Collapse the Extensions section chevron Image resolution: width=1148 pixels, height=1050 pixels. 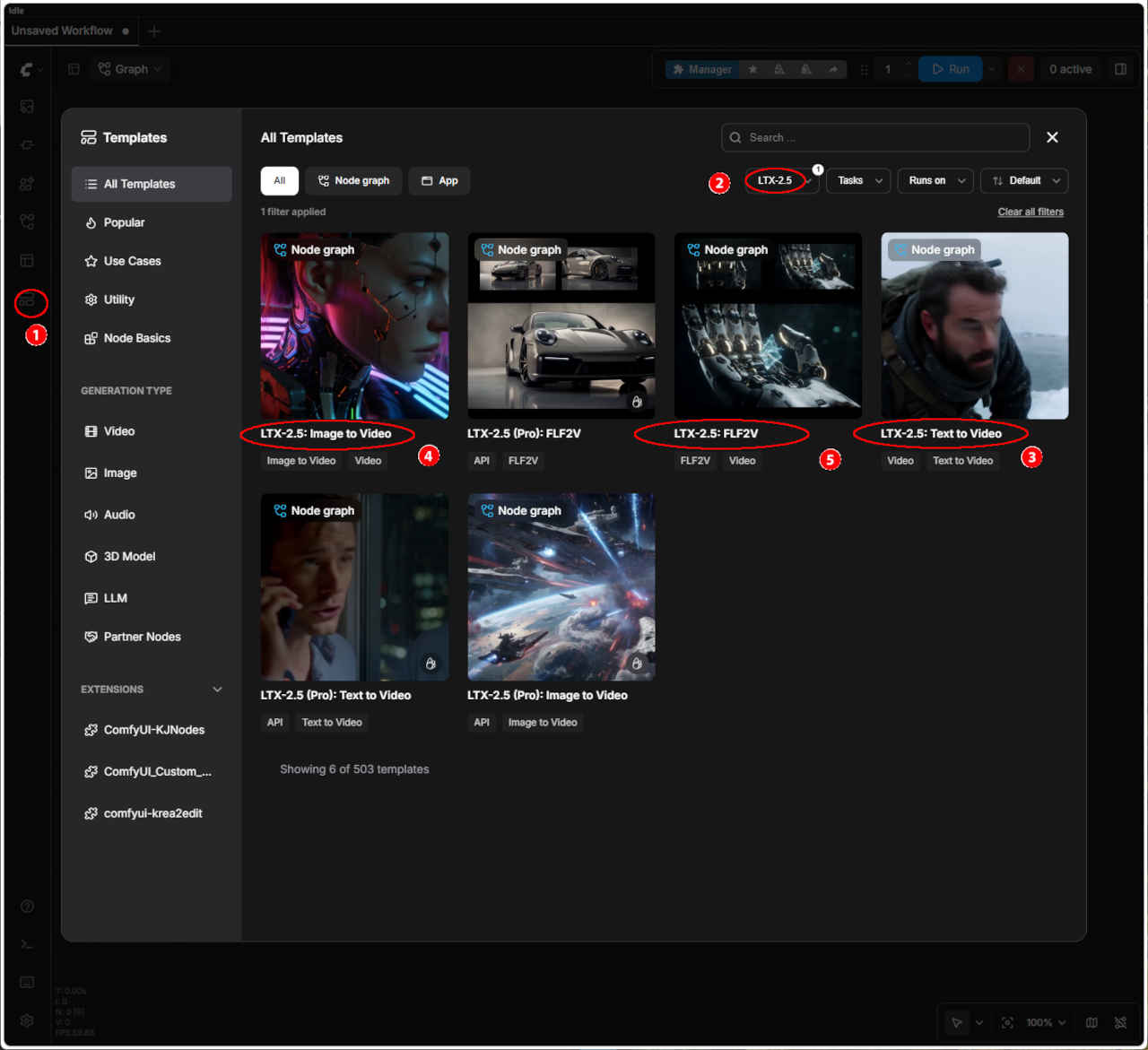tap(217, 690)
